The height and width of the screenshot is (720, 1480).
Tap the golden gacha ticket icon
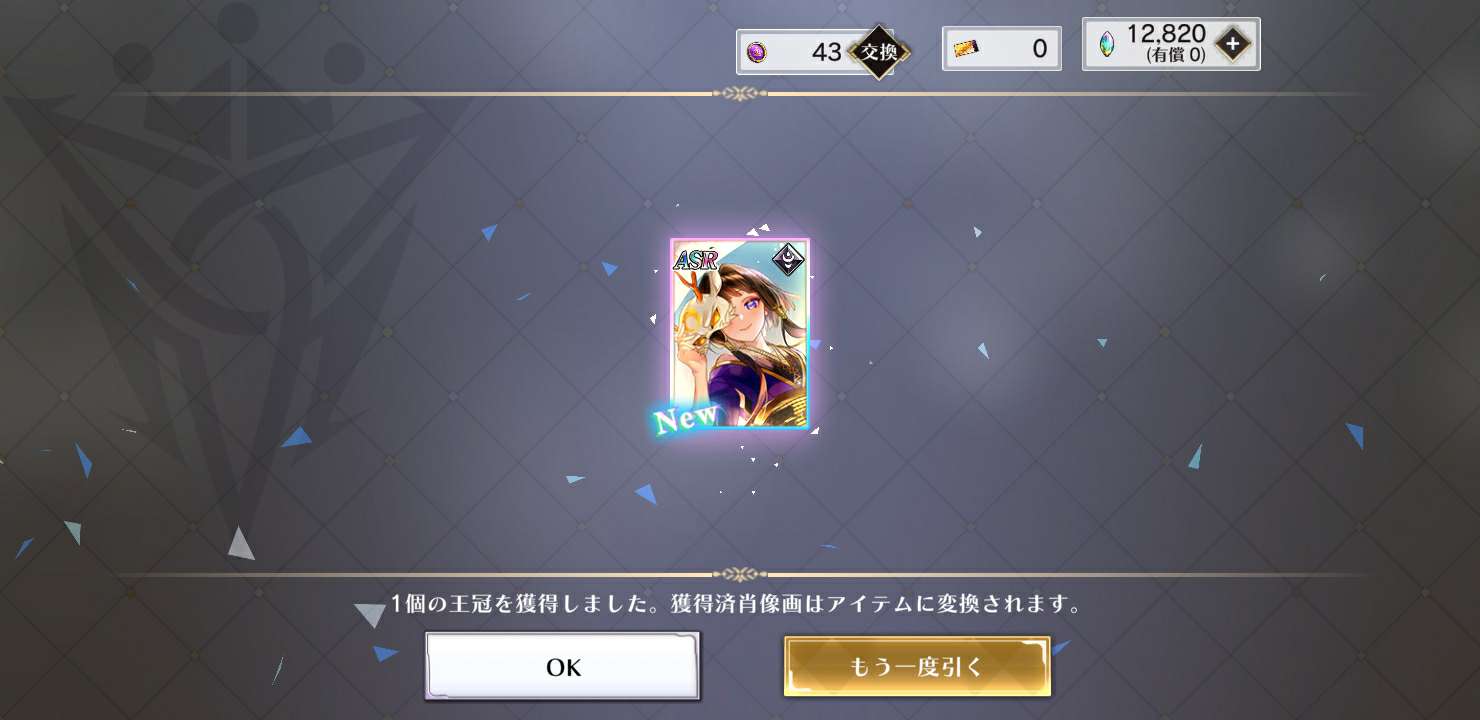point(965,48)
